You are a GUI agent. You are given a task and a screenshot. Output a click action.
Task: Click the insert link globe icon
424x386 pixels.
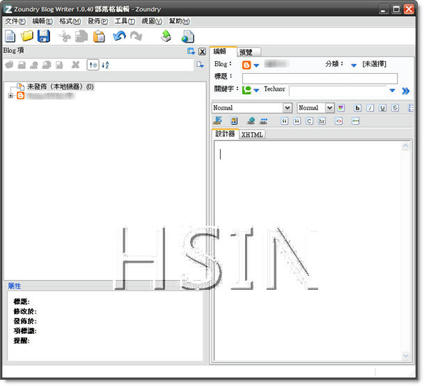point(251,121)
